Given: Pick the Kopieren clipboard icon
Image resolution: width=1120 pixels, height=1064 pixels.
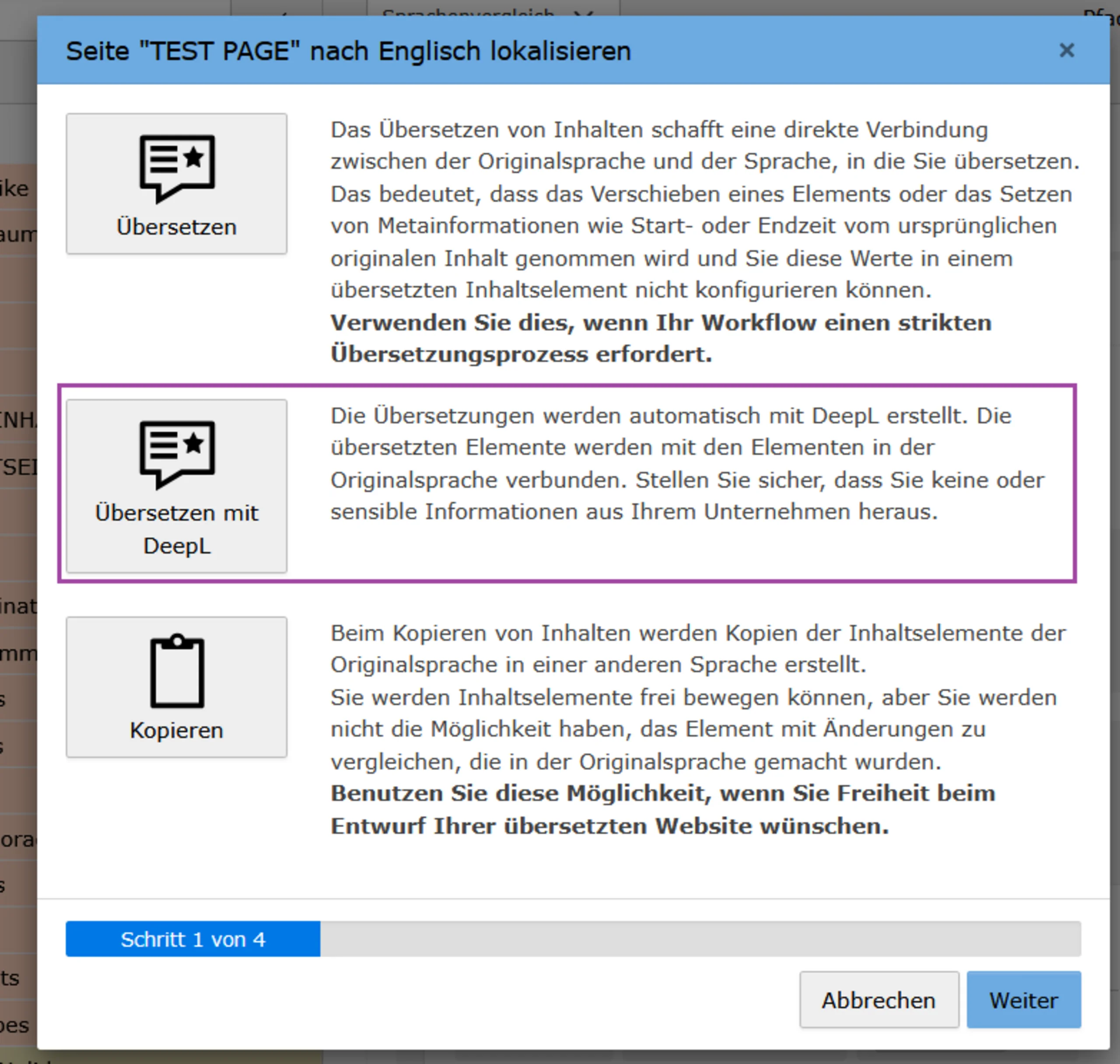Looking at the screenshot, I should (177, 671).
